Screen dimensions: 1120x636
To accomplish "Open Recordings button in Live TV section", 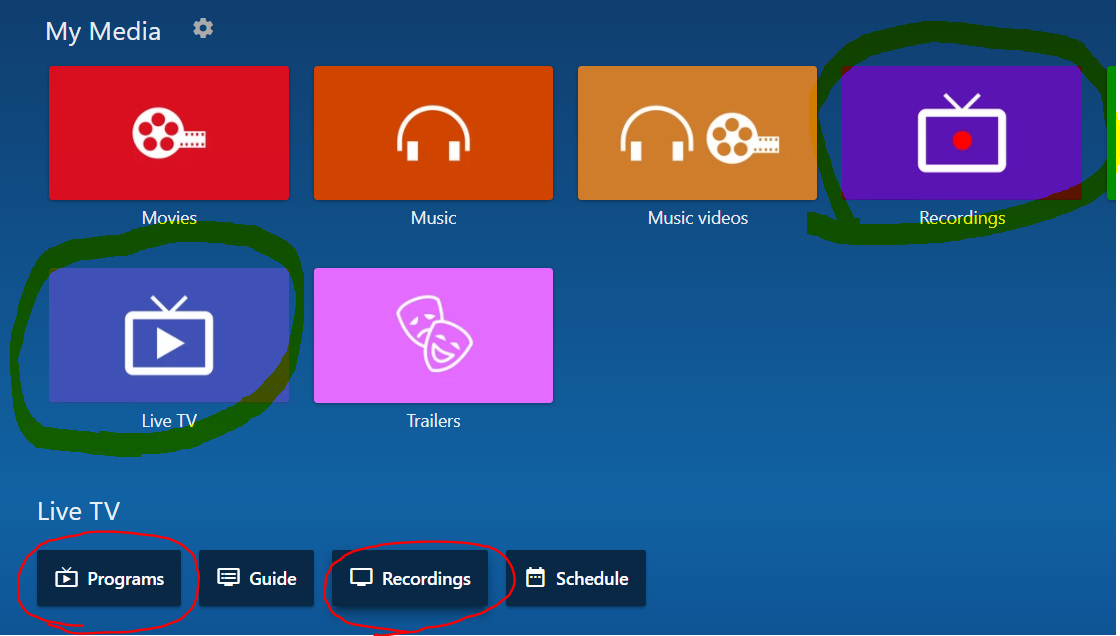I will pyautogui.click(x=410, y=578).
